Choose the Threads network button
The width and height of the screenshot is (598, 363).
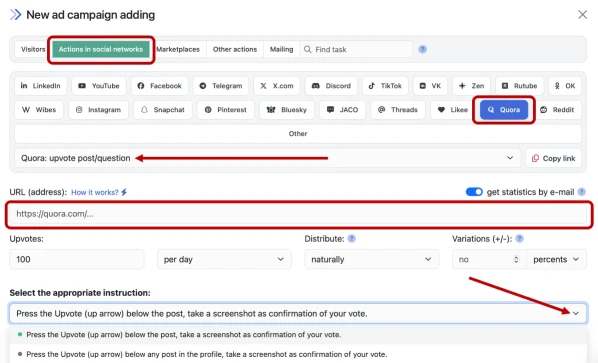click(398, 110)
